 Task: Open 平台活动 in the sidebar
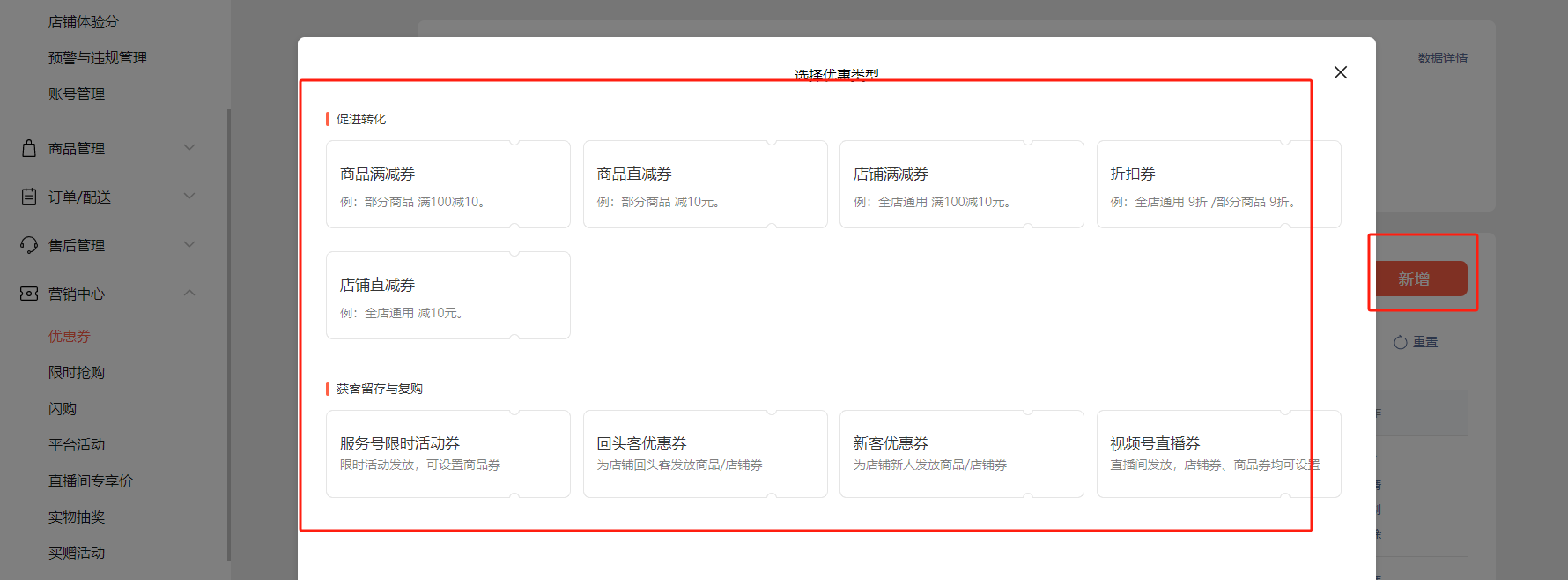tap(77, 444)
